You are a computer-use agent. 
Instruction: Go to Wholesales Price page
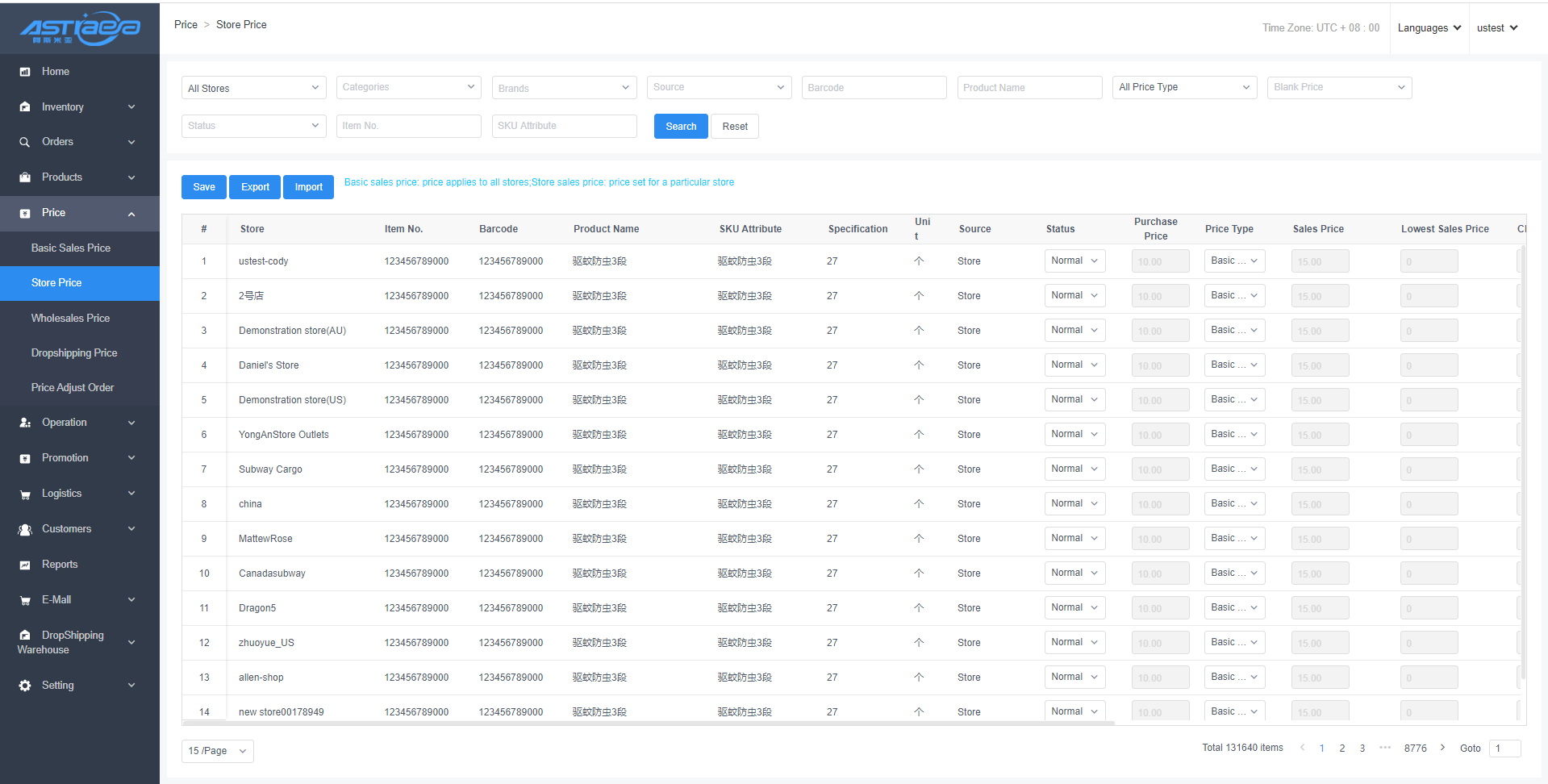(x=70, y=319)
